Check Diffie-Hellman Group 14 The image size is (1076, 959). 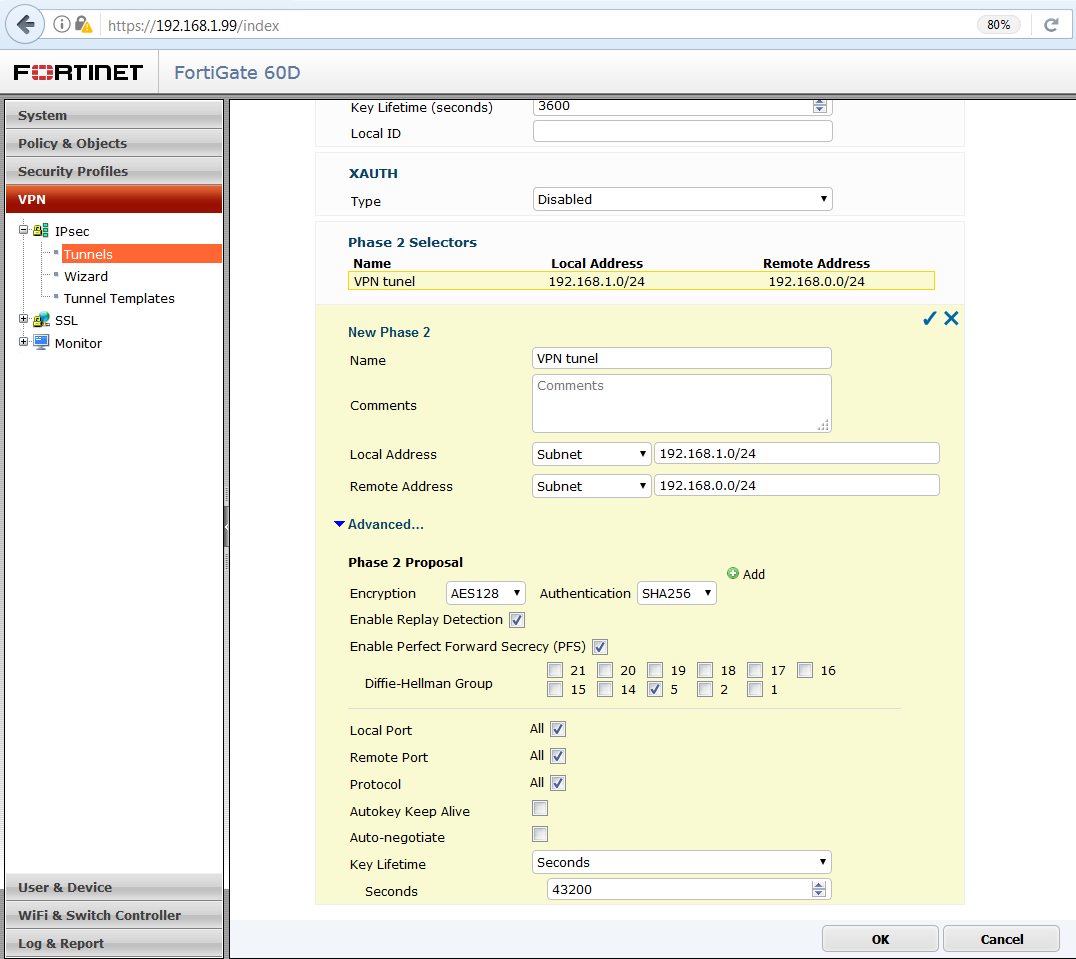pos(605,689)
